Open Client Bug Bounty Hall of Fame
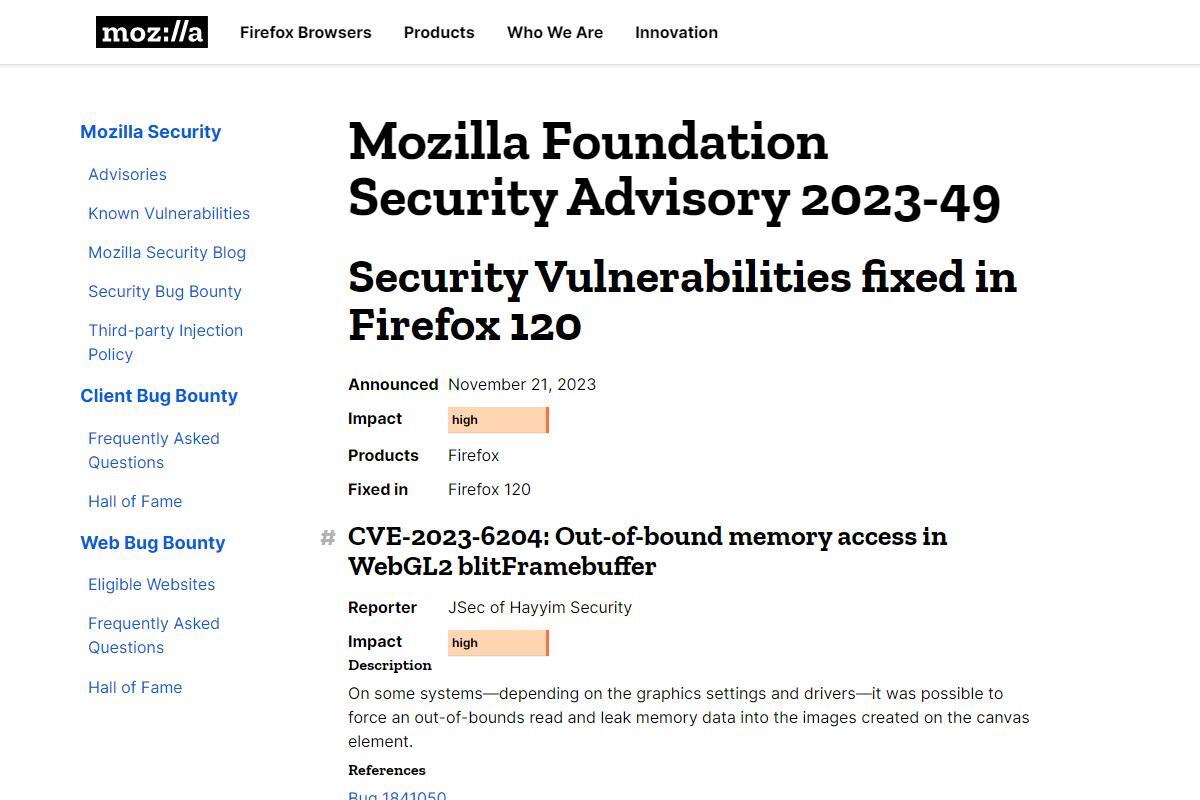The width and height of the screenshot is (1200, 800). (135, 501)
